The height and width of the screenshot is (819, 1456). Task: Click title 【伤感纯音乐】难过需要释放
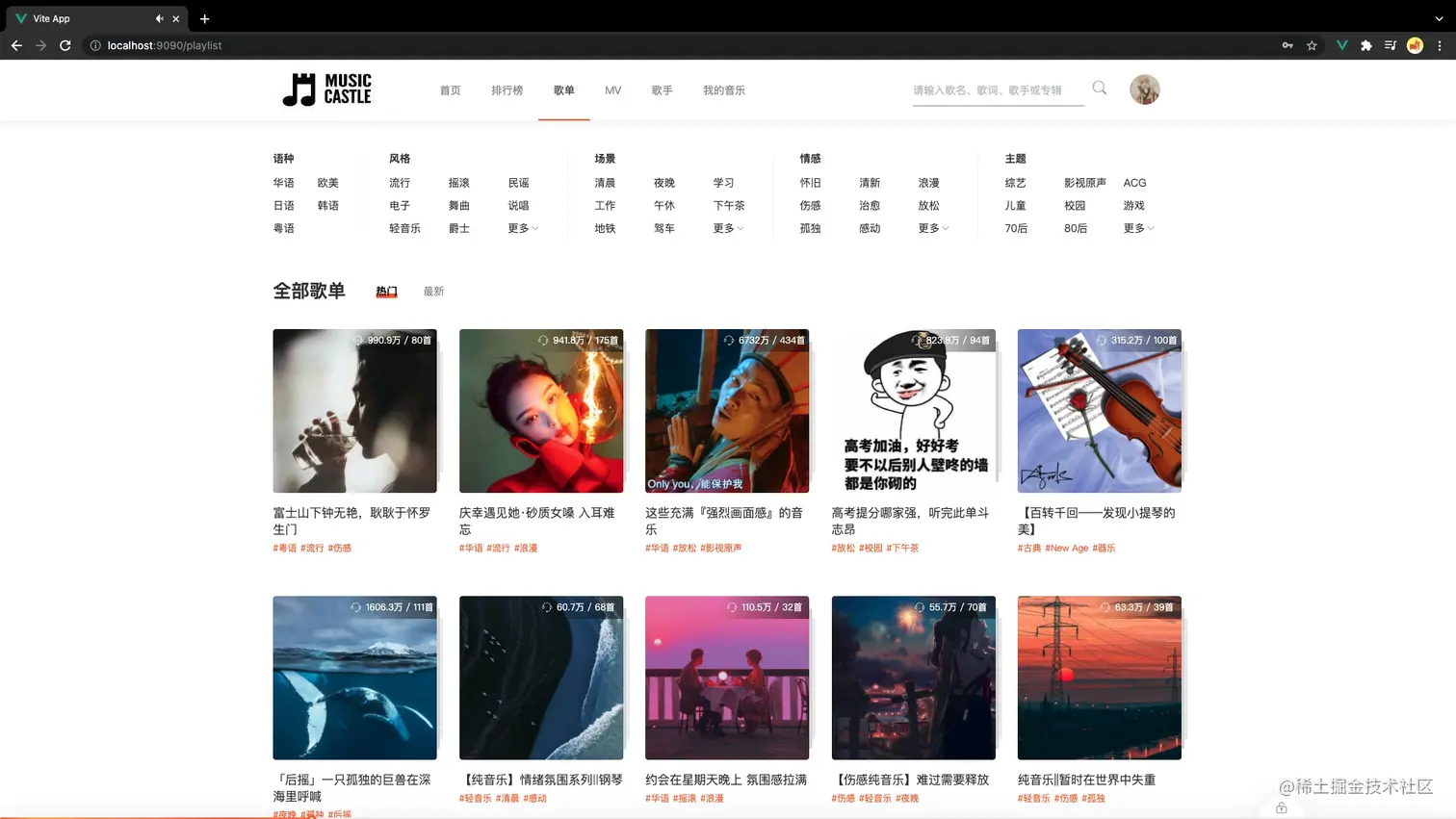[910, 780]
